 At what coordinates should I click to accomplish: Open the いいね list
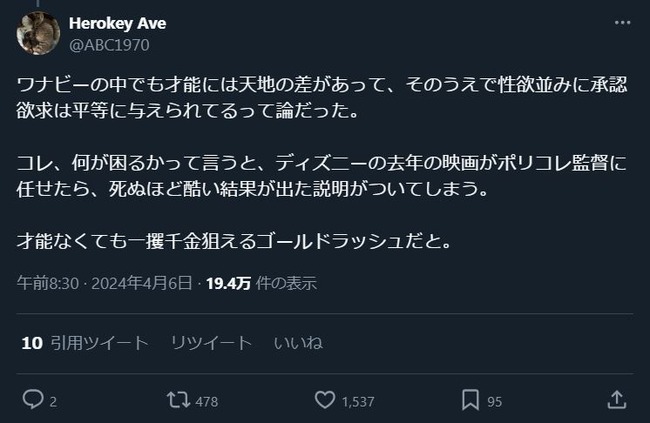pyautogui.click(x=298, y=343)
